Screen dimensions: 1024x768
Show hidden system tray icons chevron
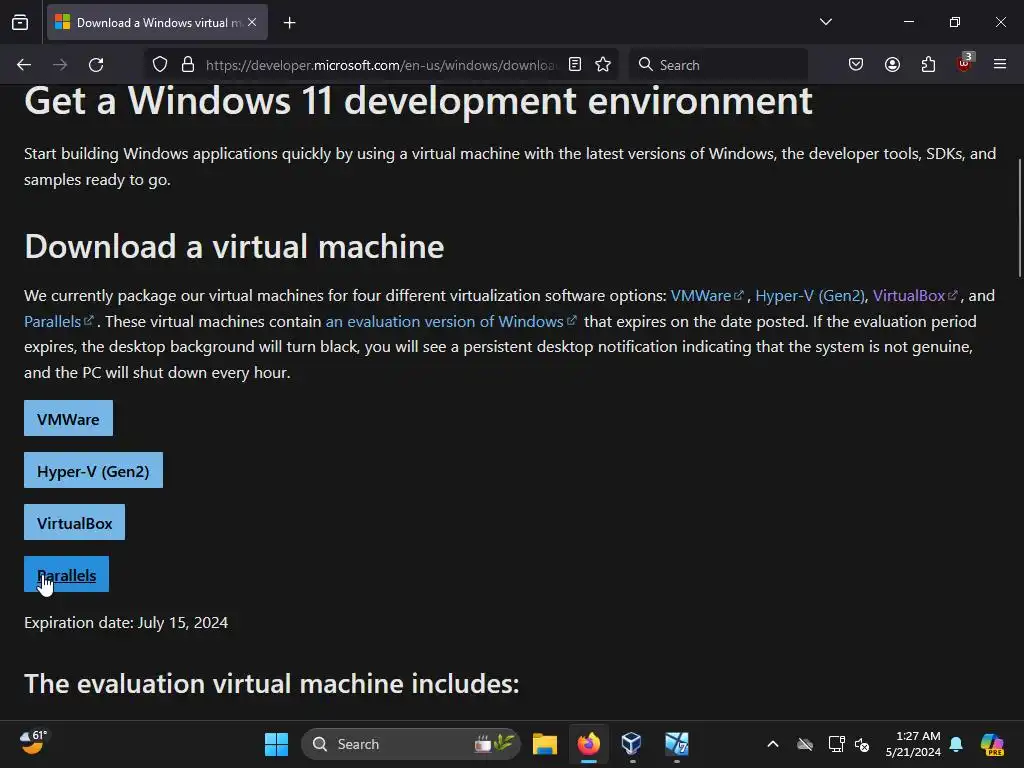pyautogui.click(x=773, y=744)
